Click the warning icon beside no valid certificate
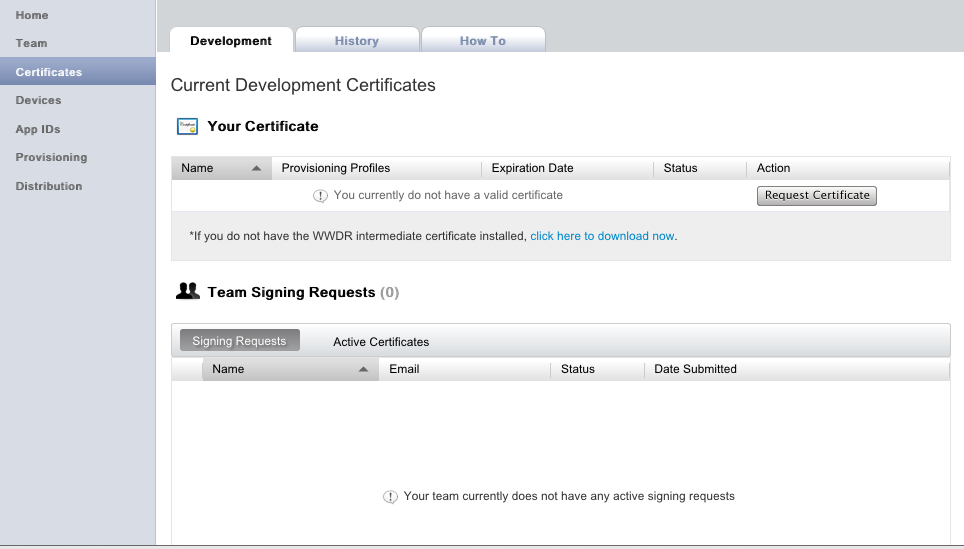Screen dimensions: 964x549 320,196
